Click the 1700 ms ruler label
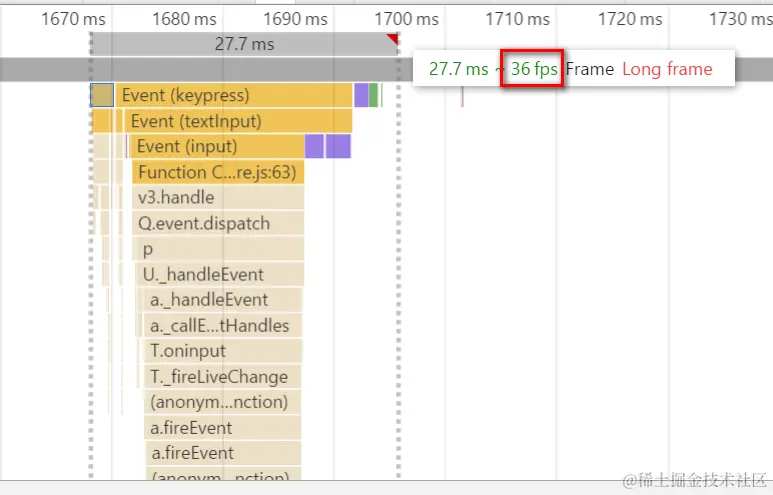The height and width of the screenshot is (495, 773). 406,19
